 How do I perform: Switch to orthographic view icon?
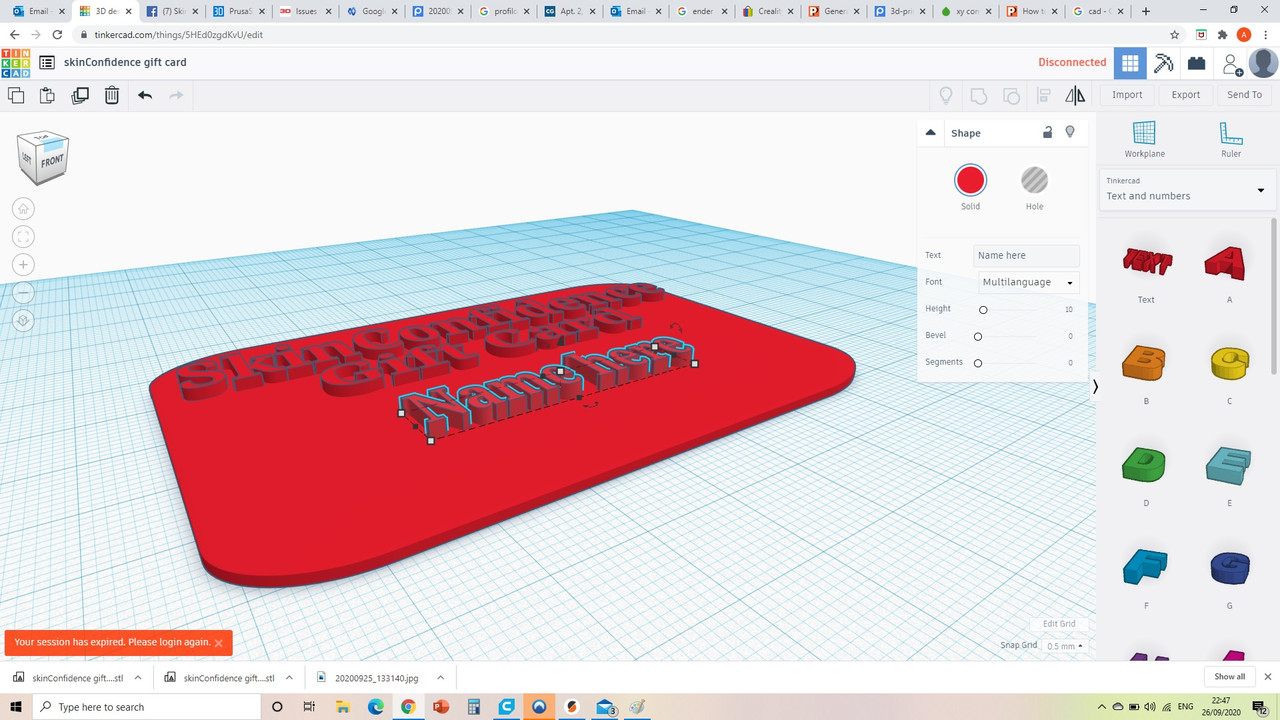[24, 321]
